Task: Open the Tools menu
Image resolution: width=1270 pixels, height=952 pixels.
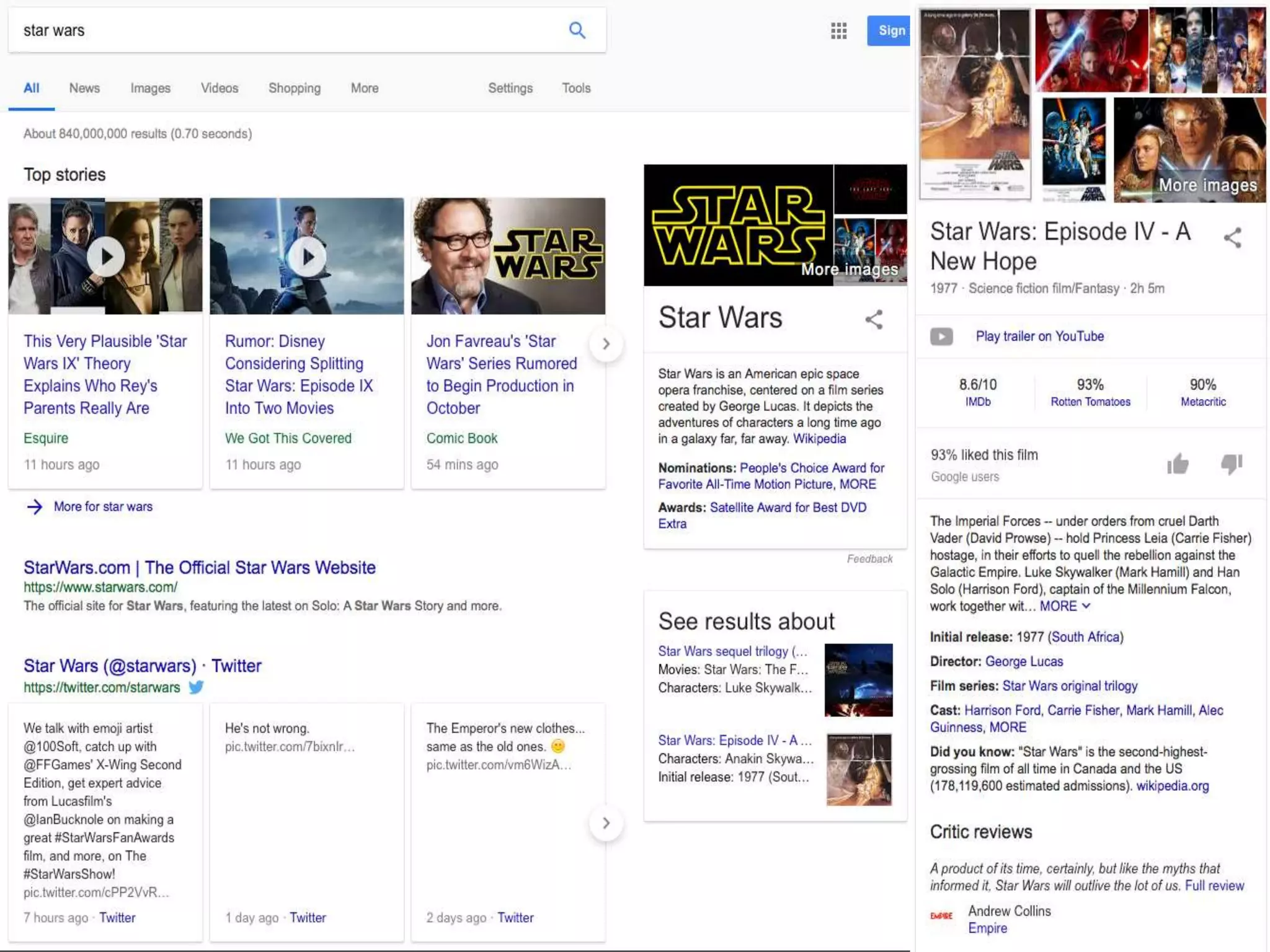Action: tap(575, 88)
